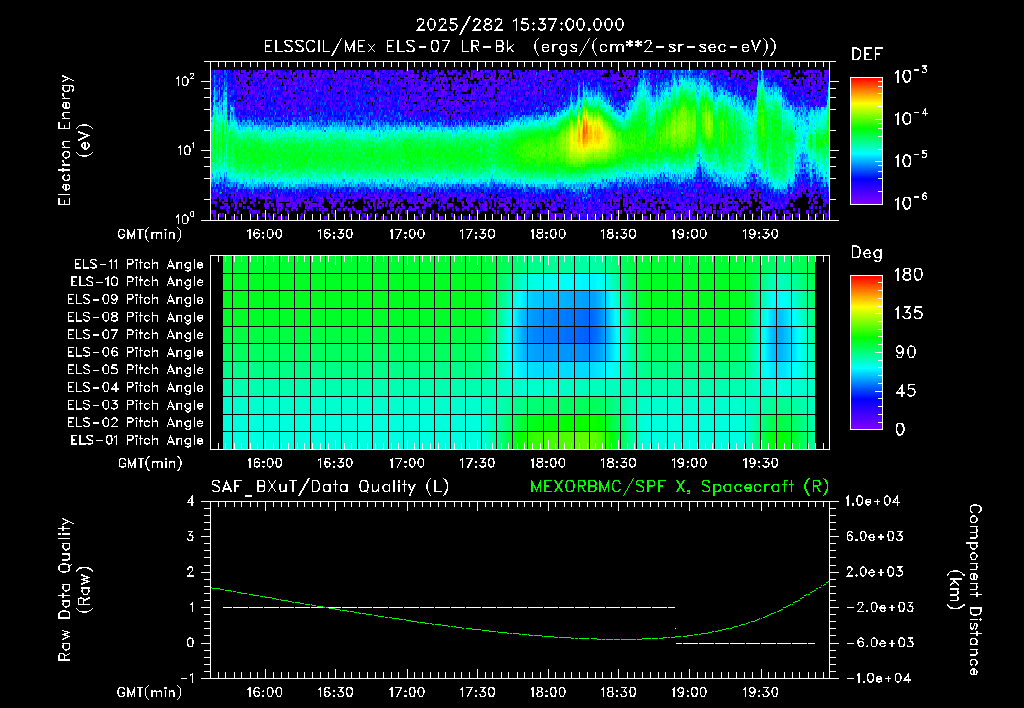Click the Component Distance (km) axis label

965,590
